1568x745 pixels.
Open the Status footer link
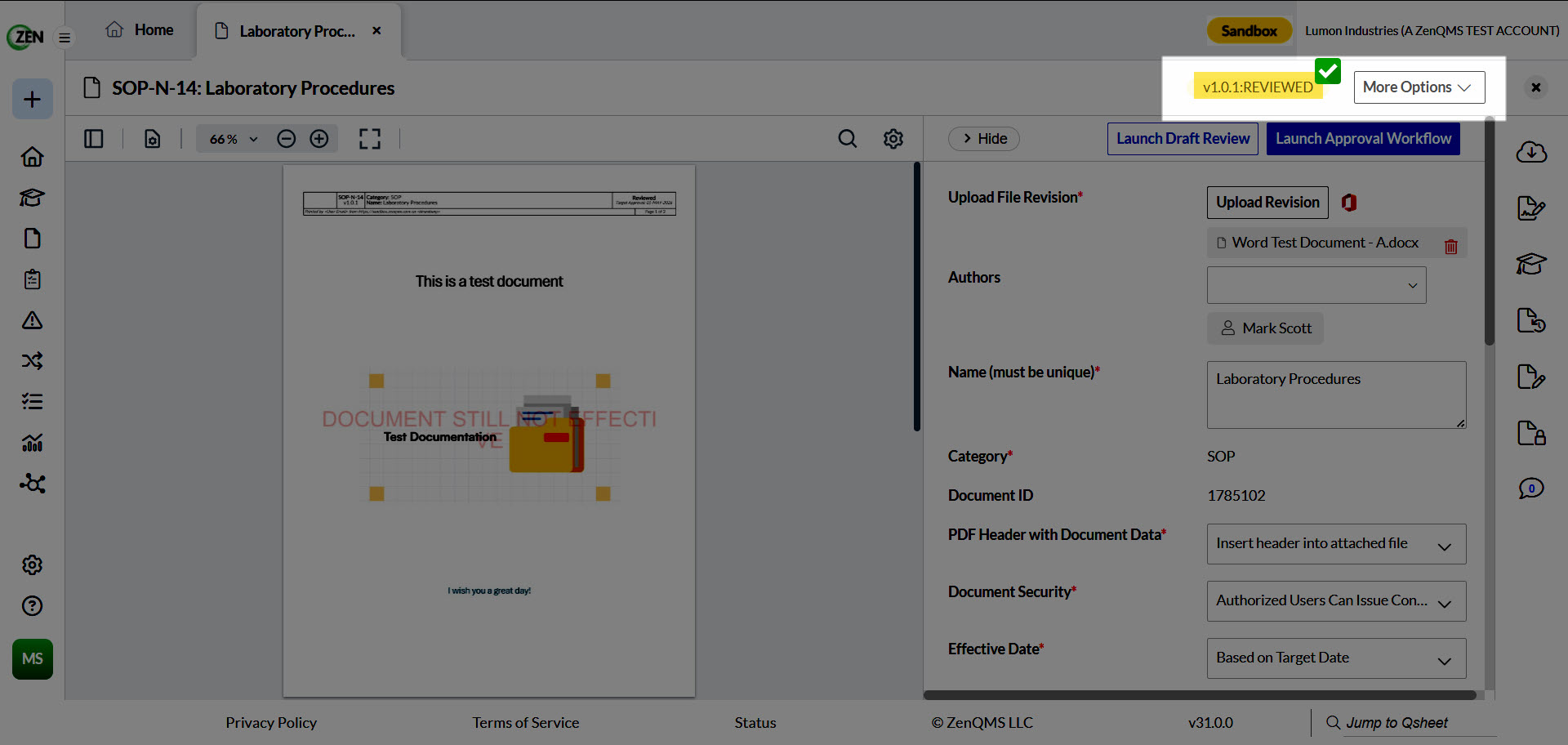coord(755,723)
